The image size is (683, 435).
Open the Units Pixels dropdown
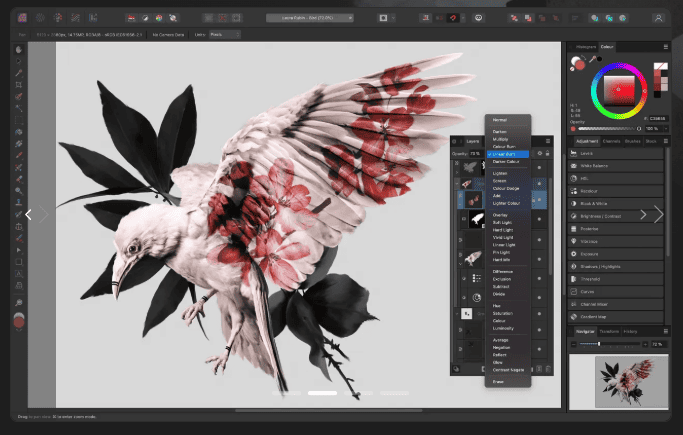(224, 34)
